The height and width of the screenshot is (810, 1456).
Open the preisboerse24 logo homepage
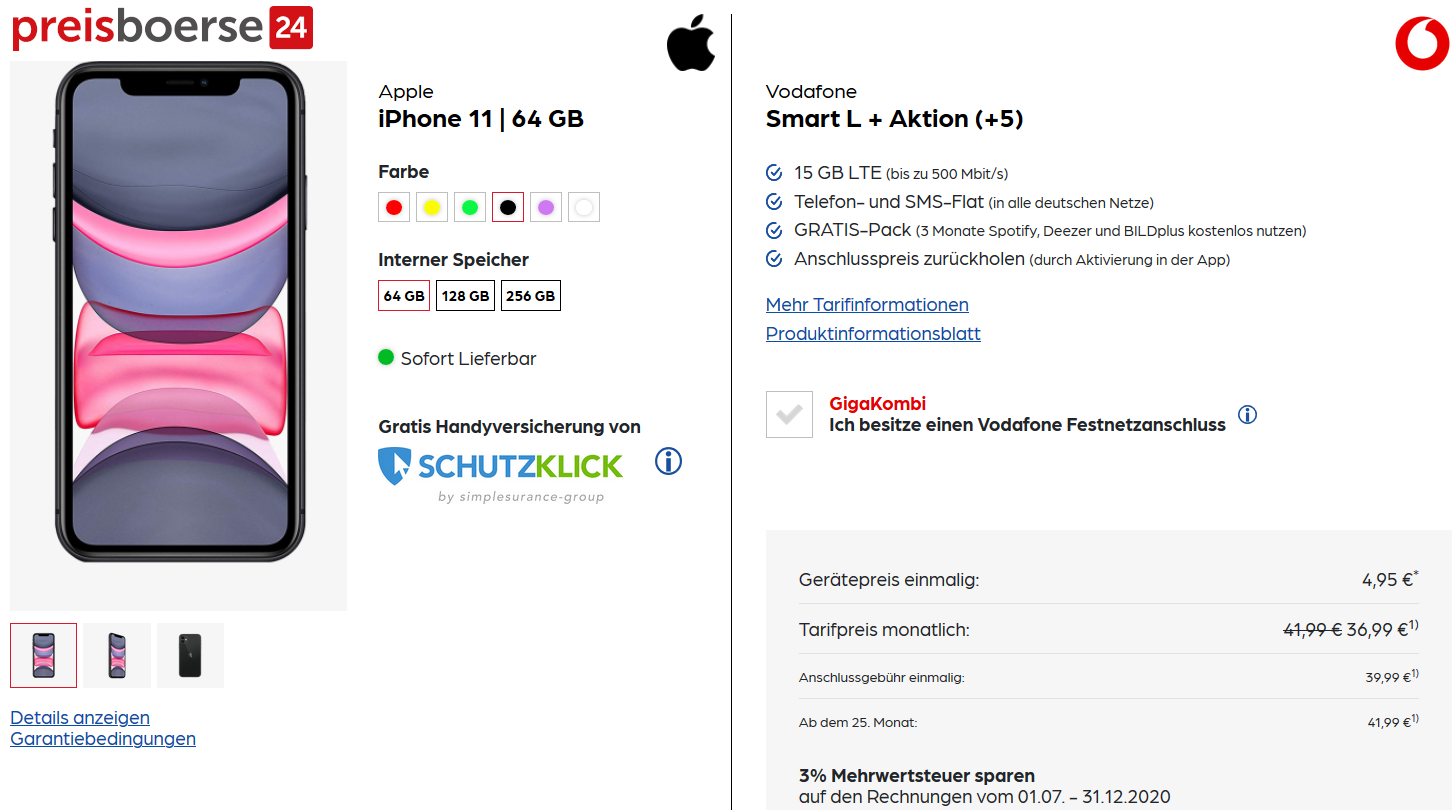(162, 27)
